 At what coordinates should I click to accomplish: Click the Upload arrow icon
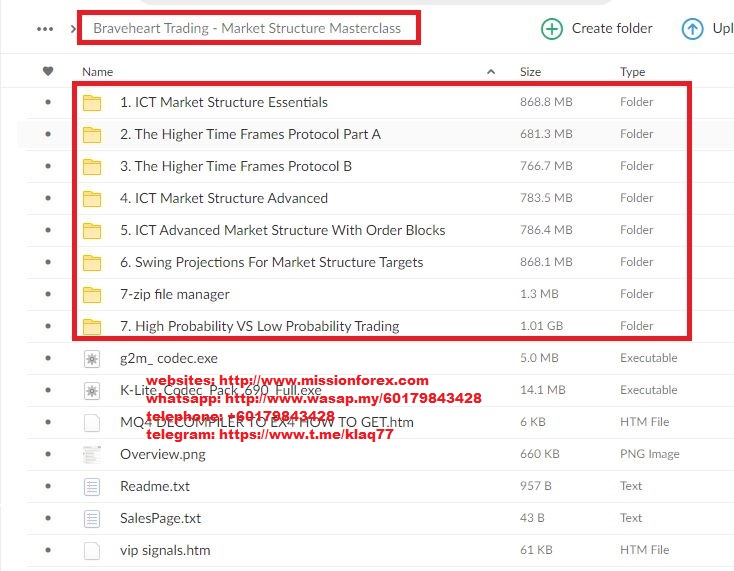[x=692, y=29]
